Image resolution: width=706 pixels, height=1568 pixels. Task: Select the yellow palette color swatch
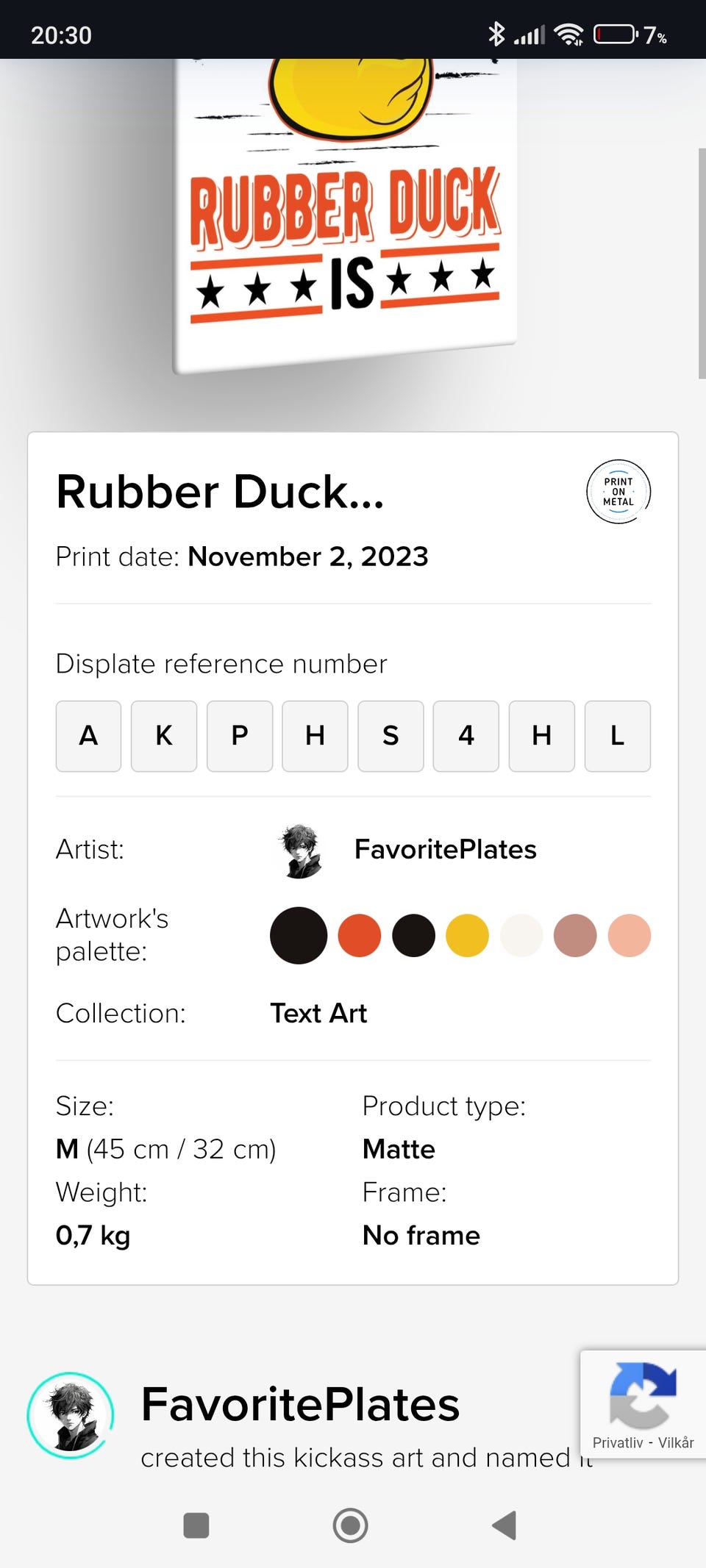pyautogui.click(x=467, y=936)
